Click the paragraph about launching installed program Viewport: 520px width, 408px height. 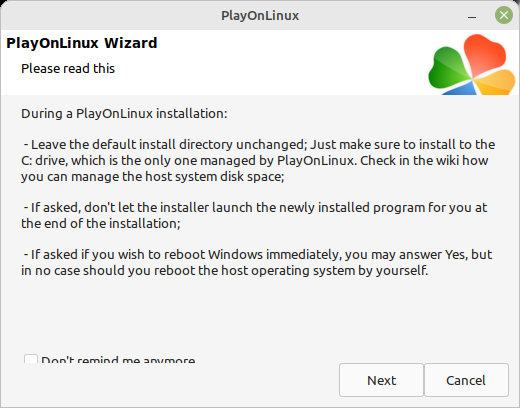click(x=254, y=215)
